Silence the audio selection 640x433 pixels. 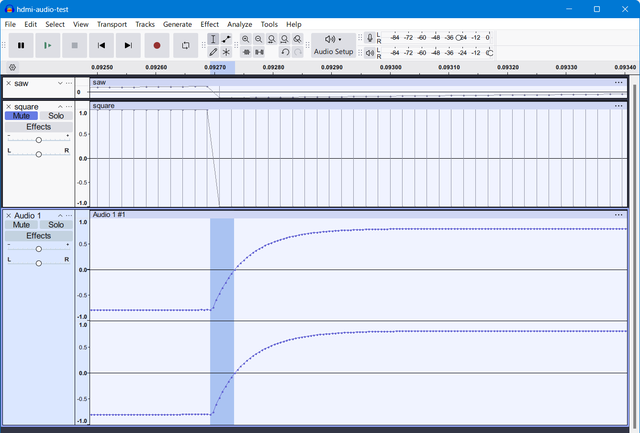tap(259, 52)
